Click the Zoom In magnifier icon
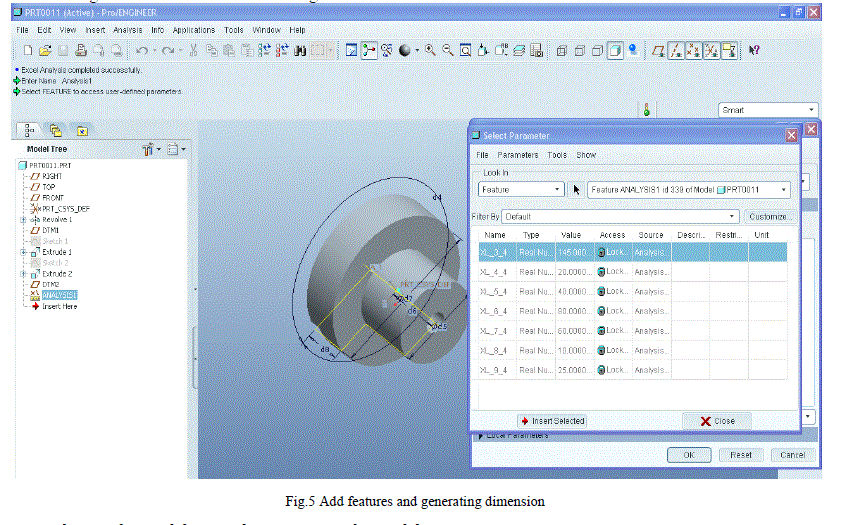This screenshot has height=525, width=849. point(429,50)
